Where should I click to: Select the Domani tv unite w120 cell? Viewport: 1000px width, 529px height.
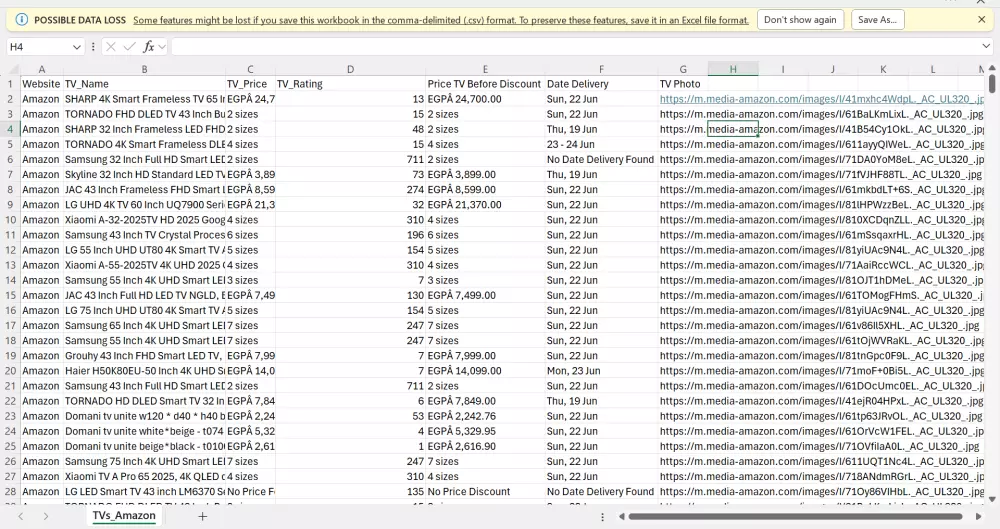click(144, 416)
